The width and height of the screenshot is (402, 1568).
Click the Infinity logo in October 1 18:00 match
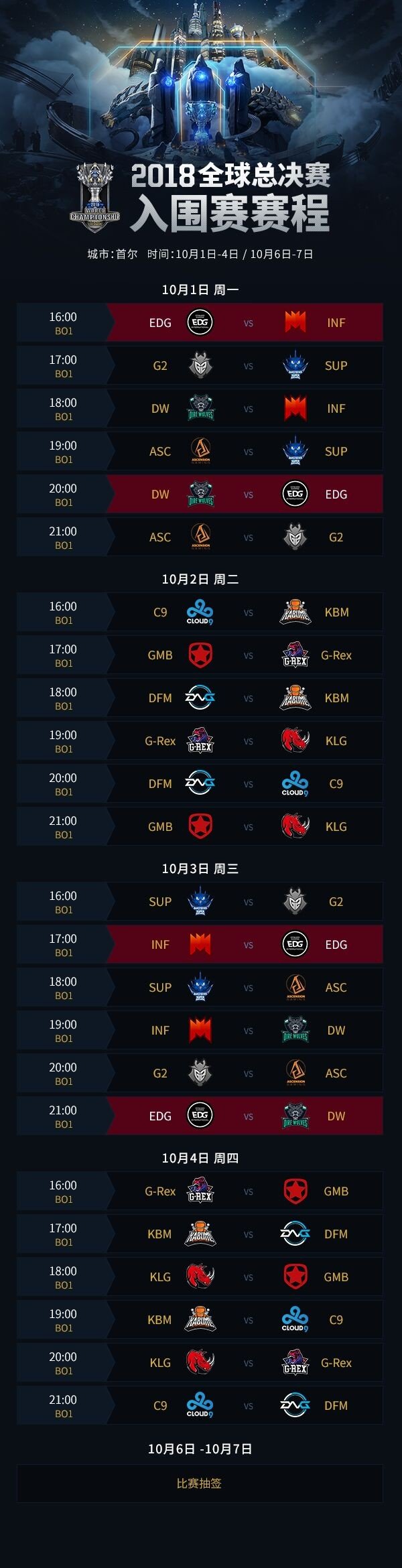point(295,408)
